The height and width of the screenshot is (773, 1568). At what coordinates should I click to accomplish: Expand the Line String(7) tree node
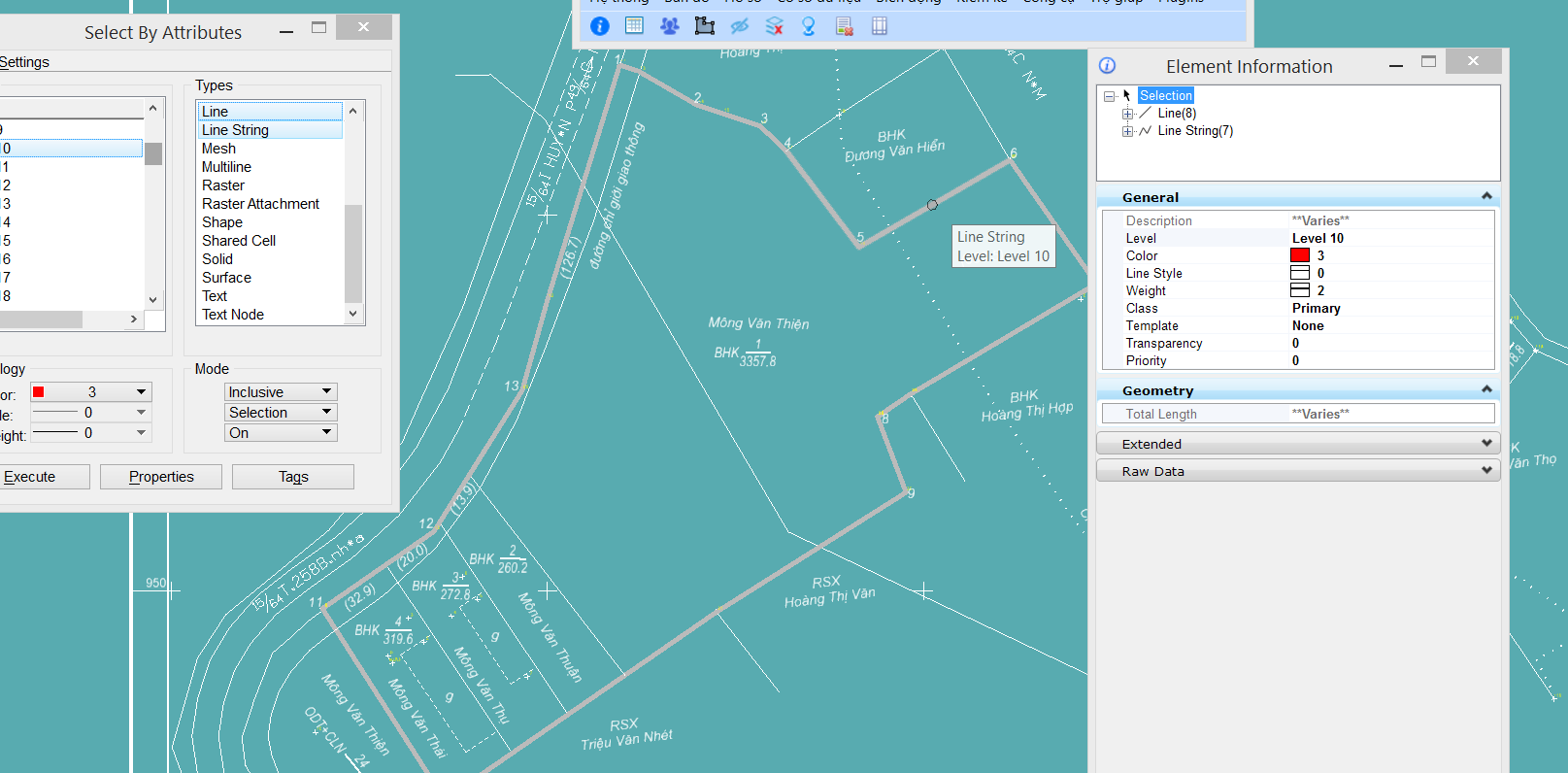[x=1127, y=131]
